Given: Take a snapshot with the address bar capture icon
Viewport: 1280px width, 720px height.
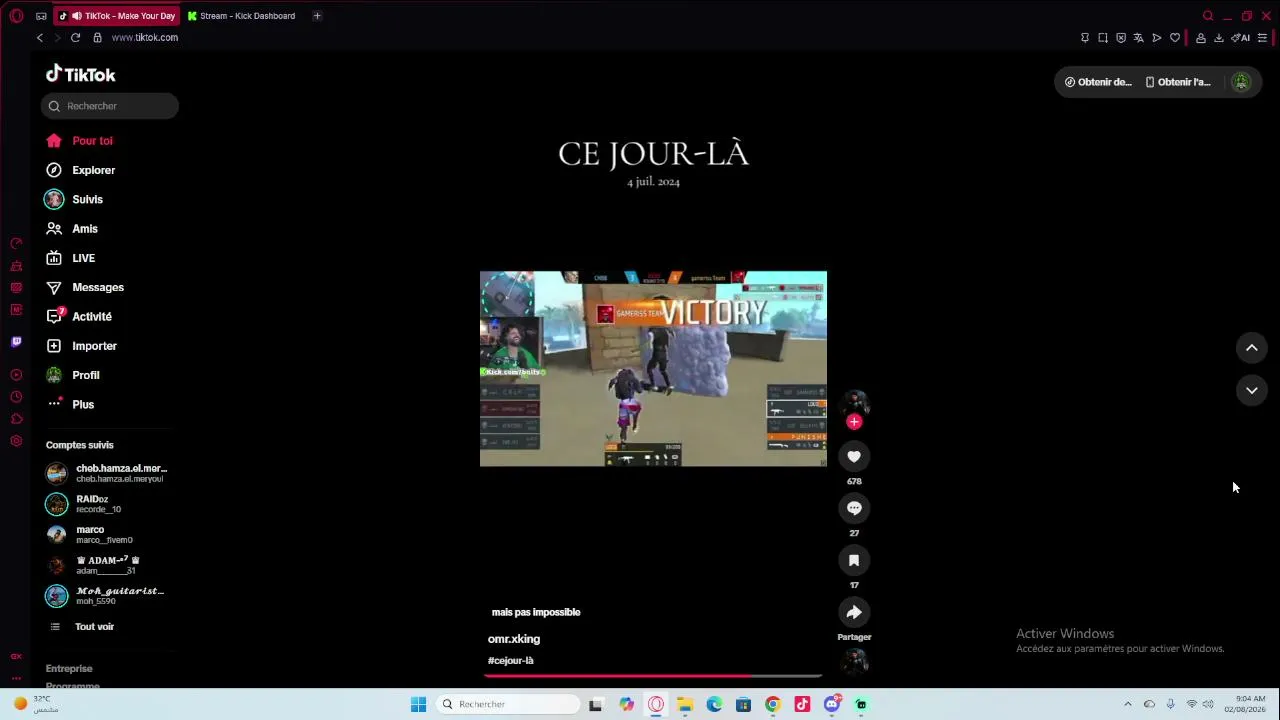Looking at the screenshot, I should (x=1103, y=38).
